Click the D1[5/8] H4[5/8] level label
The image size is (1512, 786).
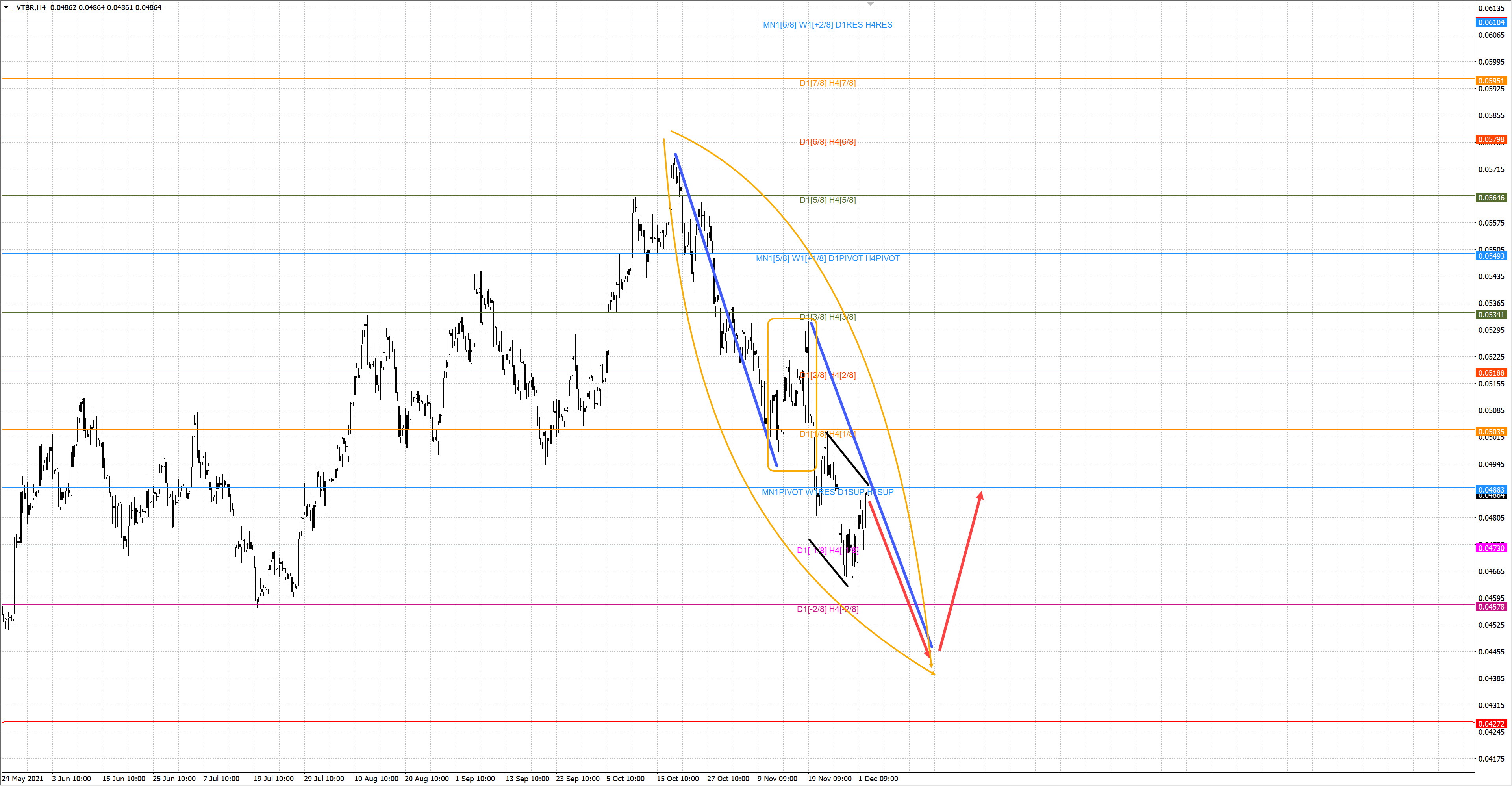tap(827, 200)
